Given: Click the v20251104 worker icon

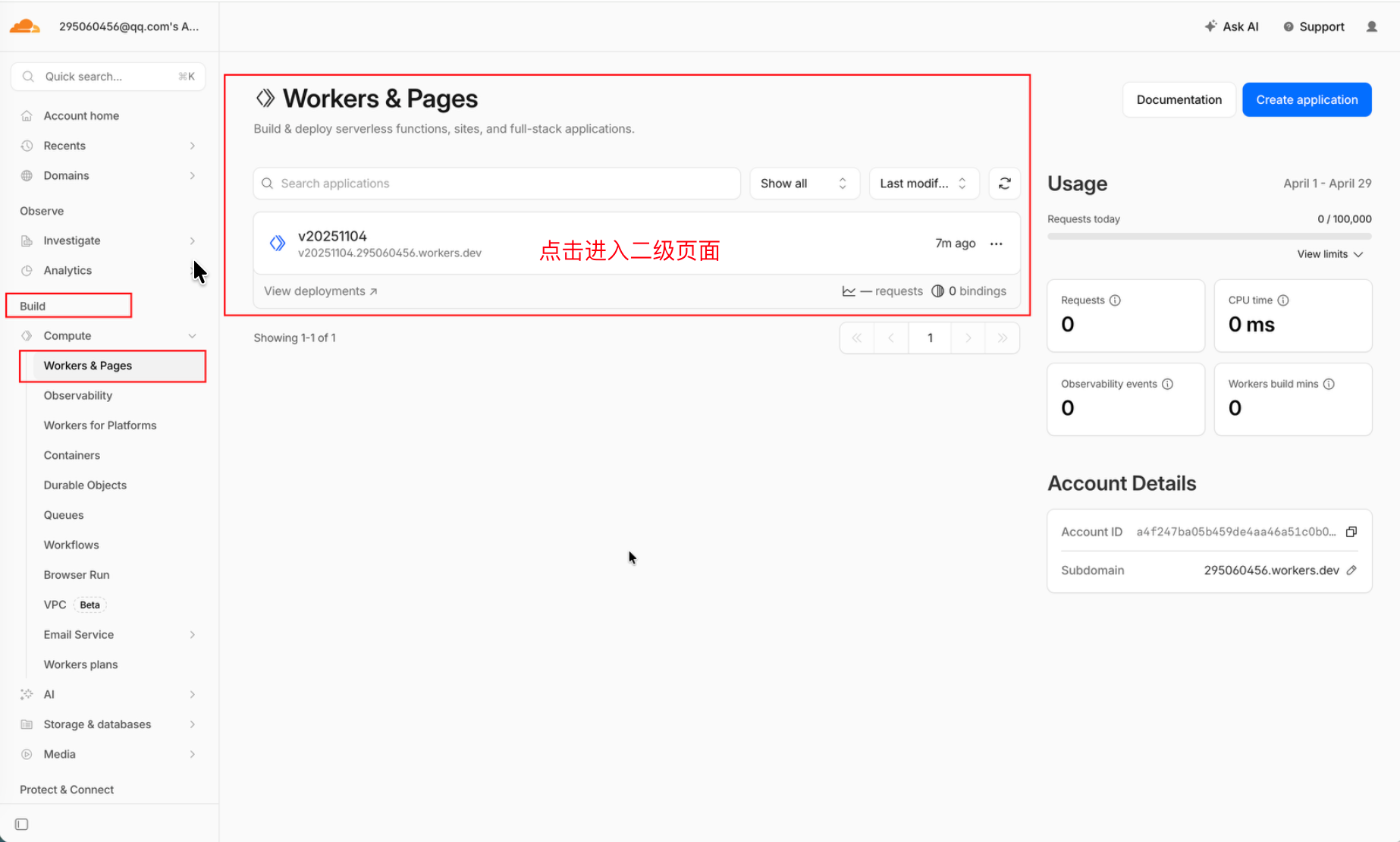Looking at the screenshot, I should pos(278,243).
